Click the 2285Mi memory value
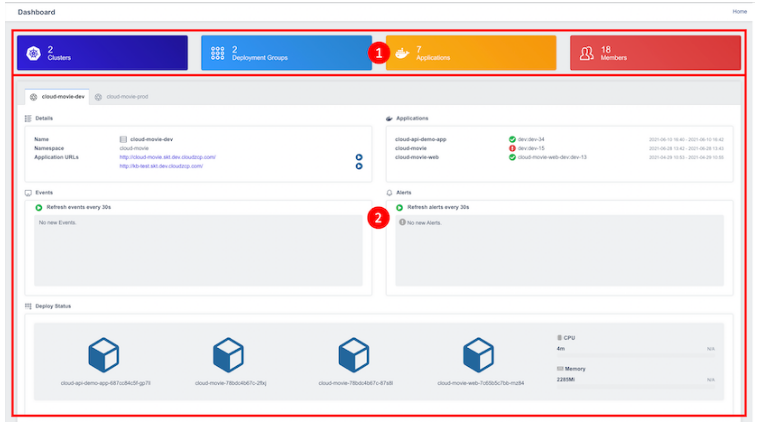The width and height of the screenshot is (763, 424). click(565, 379)
